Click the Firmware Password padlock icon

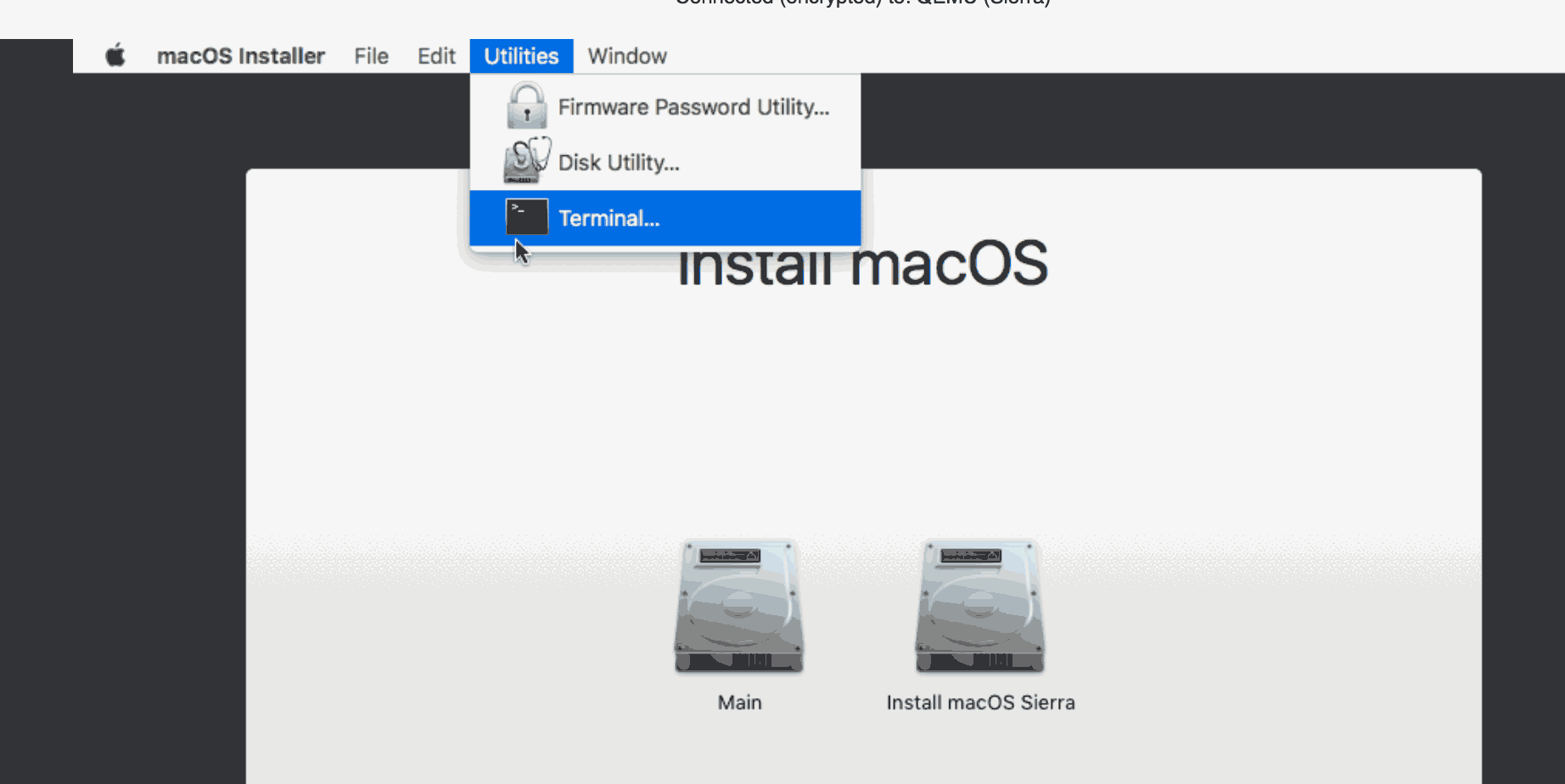[526, 106]
